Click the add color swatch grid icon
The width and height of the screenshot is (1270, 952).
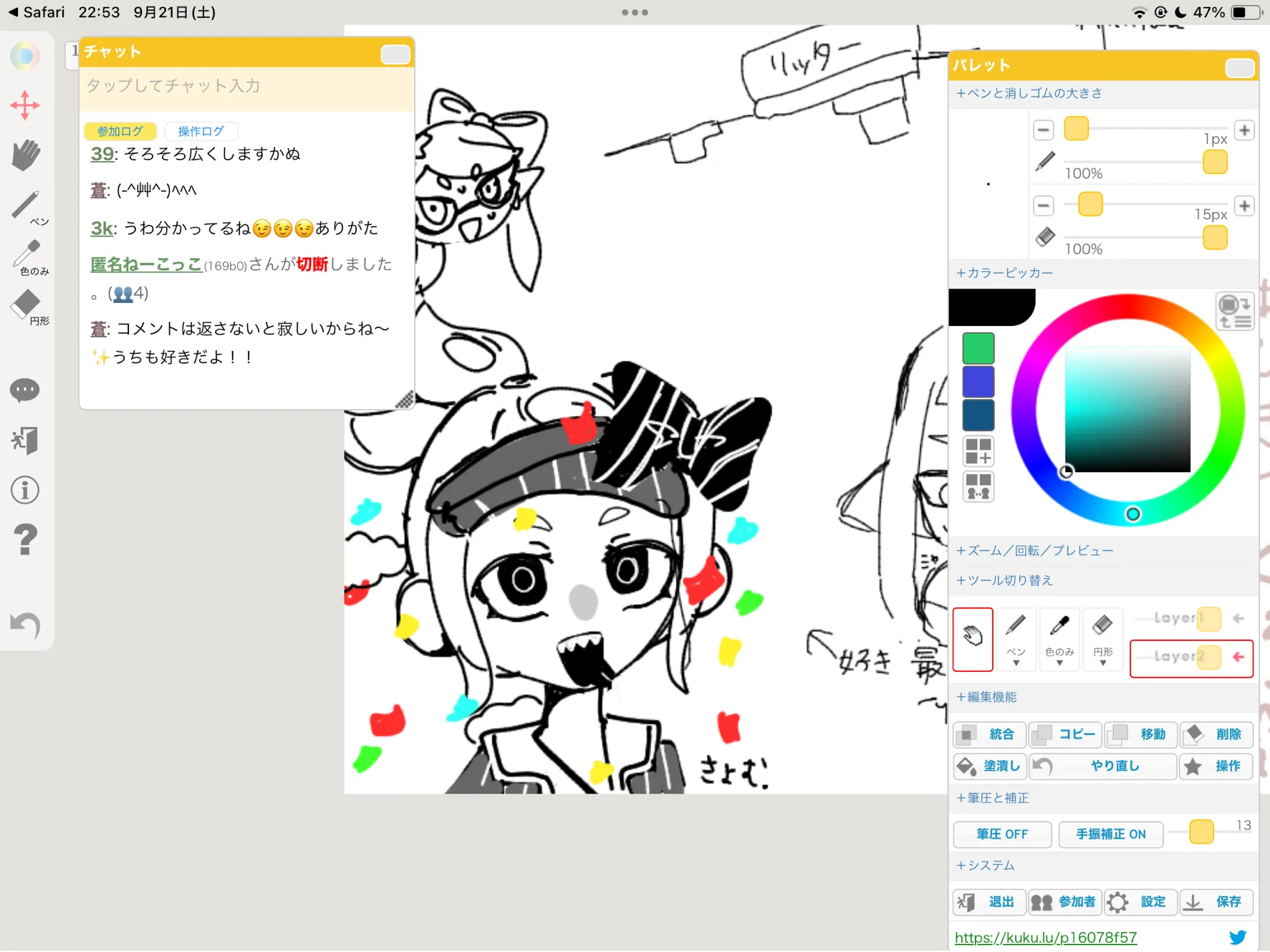coord(978,452)
